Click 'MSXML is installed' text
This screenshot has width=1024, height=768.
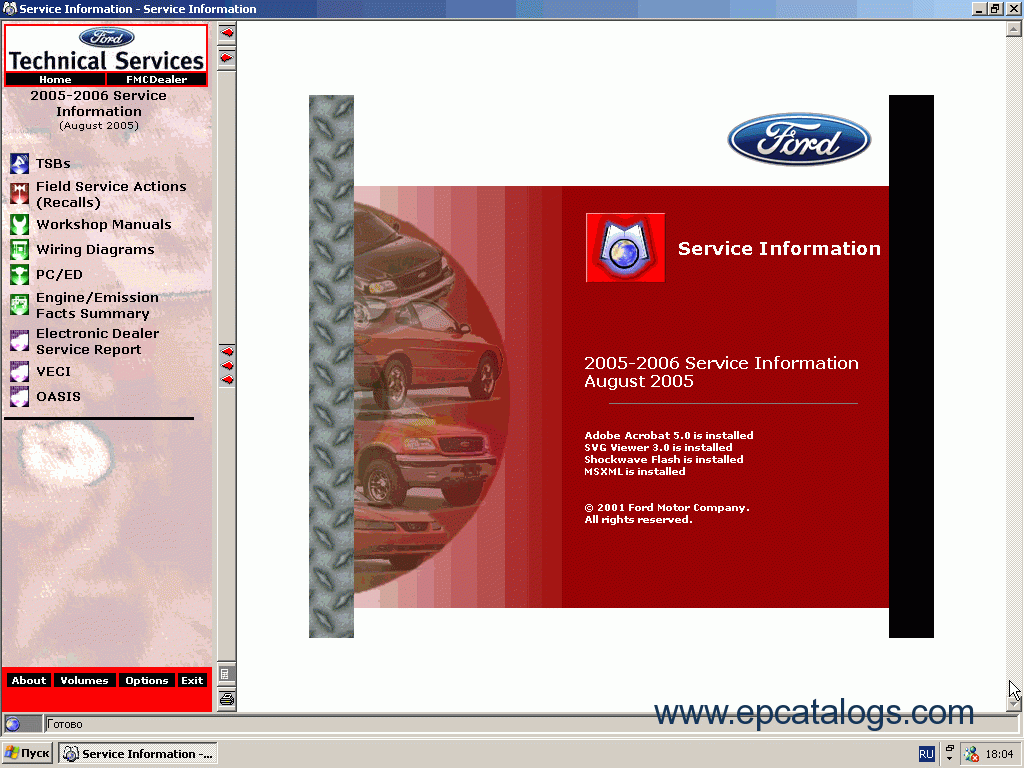point(635,471)
